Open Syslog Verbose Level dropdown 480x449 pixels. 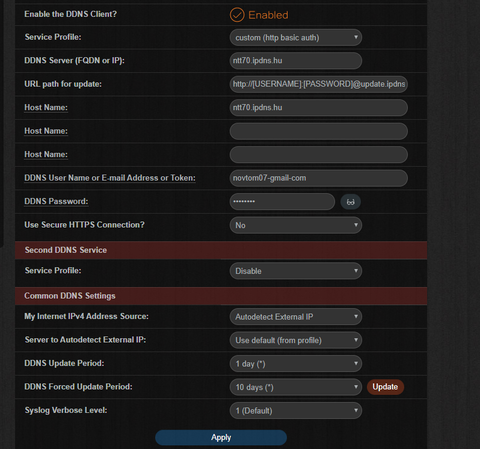tap(296, 410)
